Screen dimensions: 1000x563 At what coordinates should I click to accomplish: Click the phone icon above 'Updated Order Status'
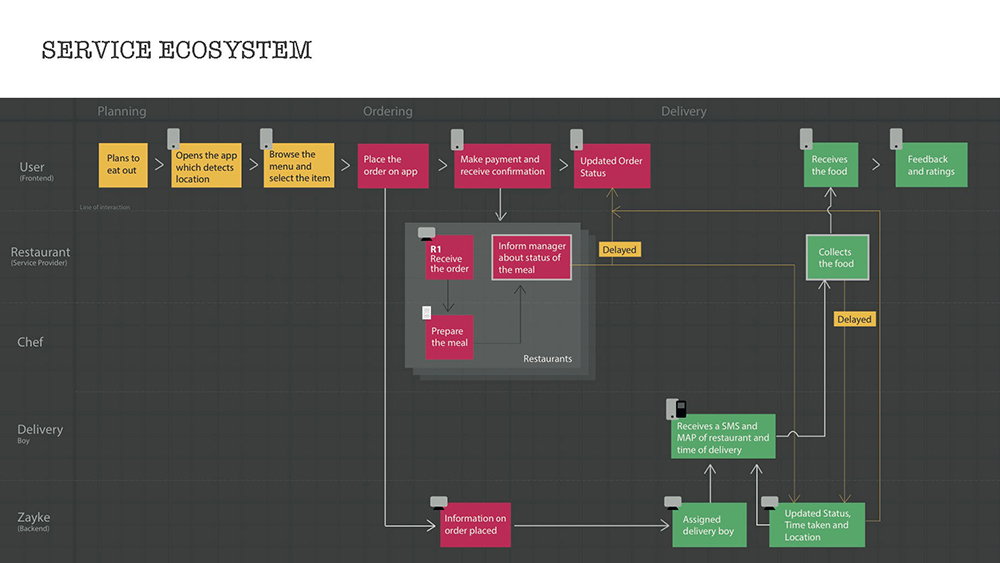tap(576, 139)
